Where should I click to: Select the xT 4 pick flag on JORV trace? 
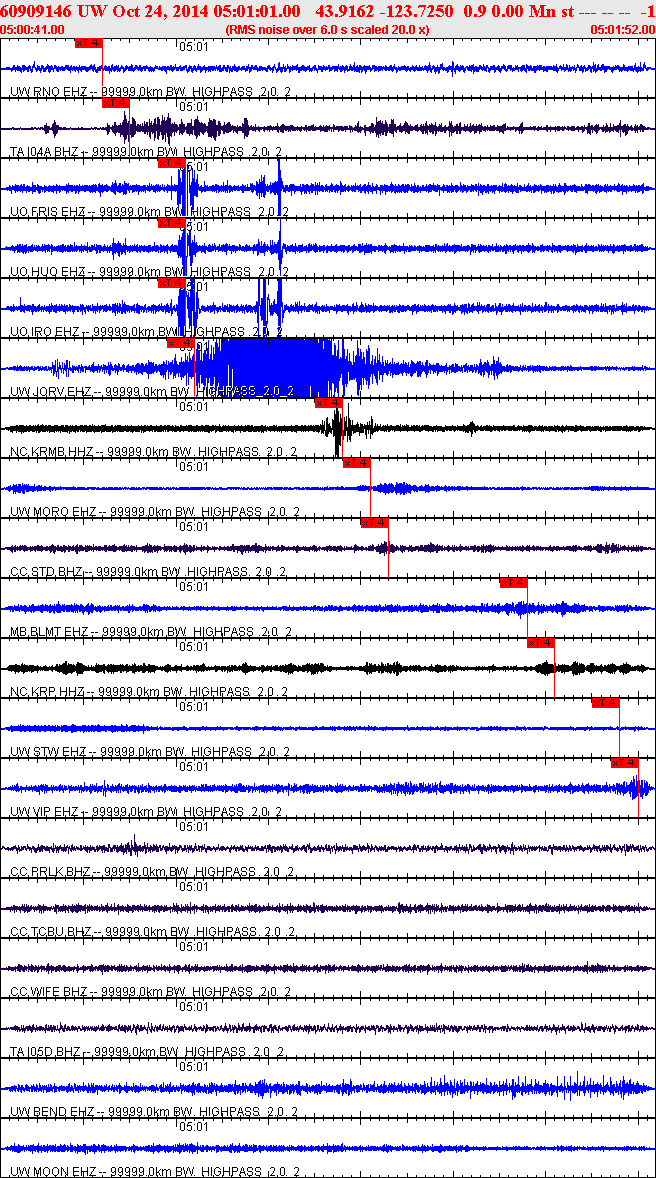coord(180,343)
